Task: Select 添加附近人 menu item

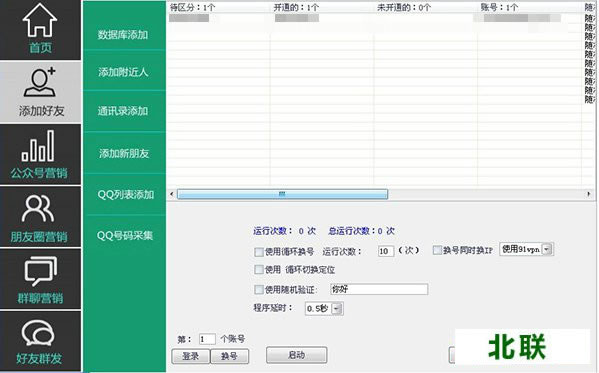Action: tap(123, 72)
